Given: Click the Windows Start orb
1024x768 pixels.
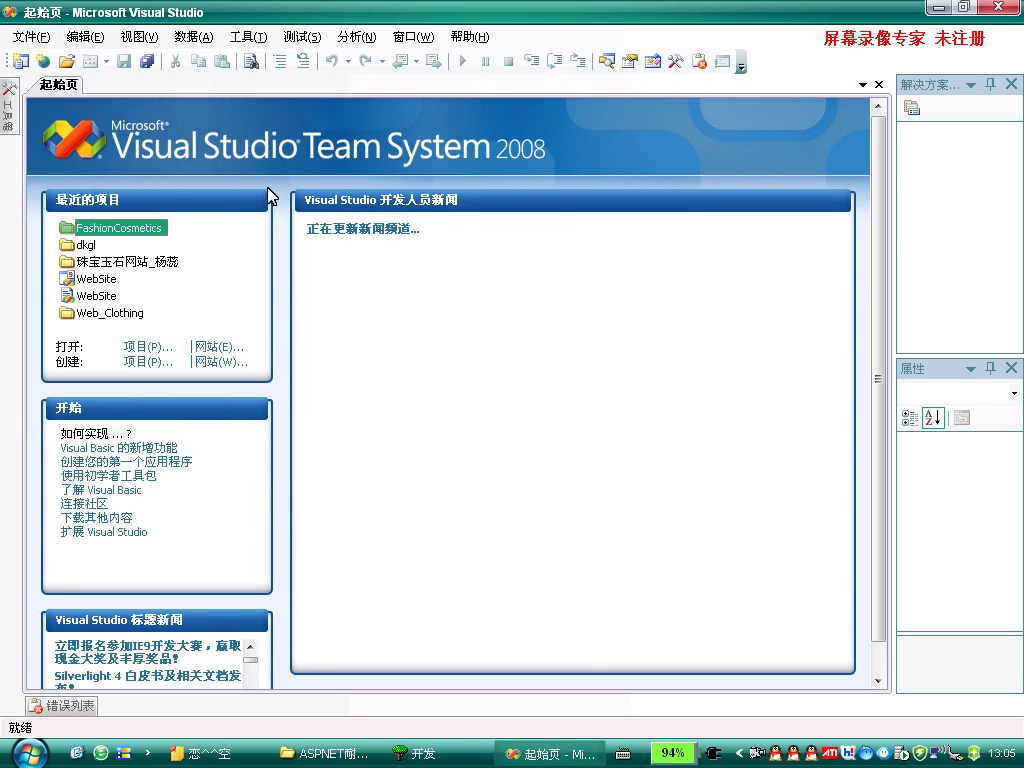Looking at the screenshot, I should click(30, 754).
